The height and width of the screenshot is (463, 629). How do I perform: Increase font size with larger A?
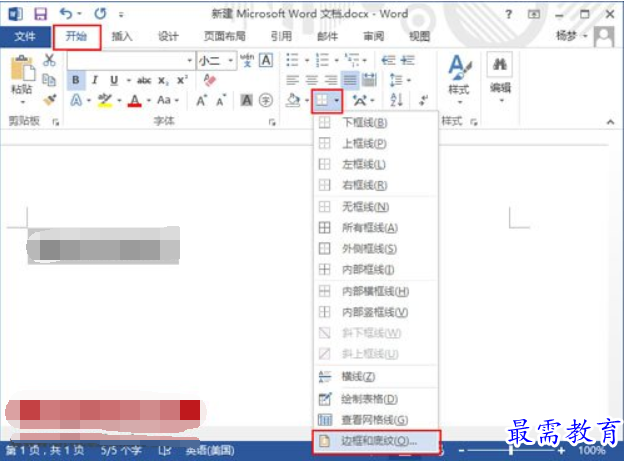coord(202,100)
